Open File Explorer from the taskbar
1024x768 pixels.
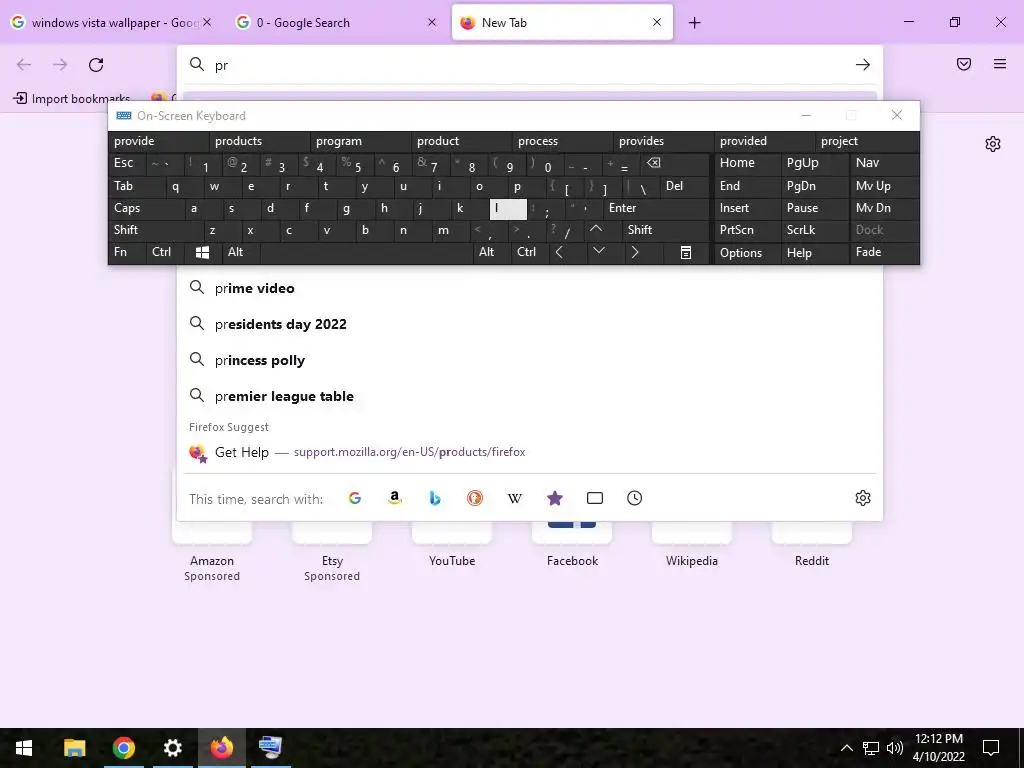pyautogui.click(x=74, y=748)
